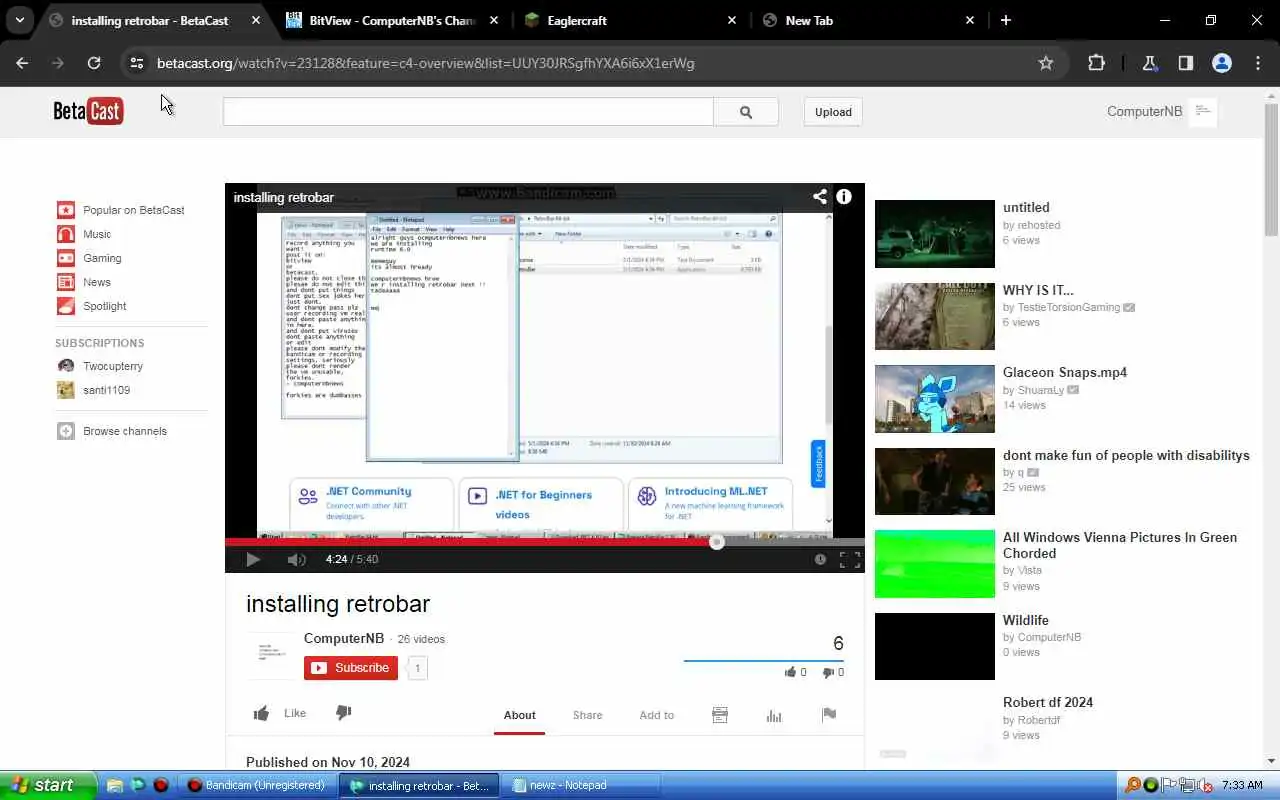This screenshot has height=800, width=1280.
Task: Switch to the Eaglercraft browser tab
Action: tap(631, 20)
